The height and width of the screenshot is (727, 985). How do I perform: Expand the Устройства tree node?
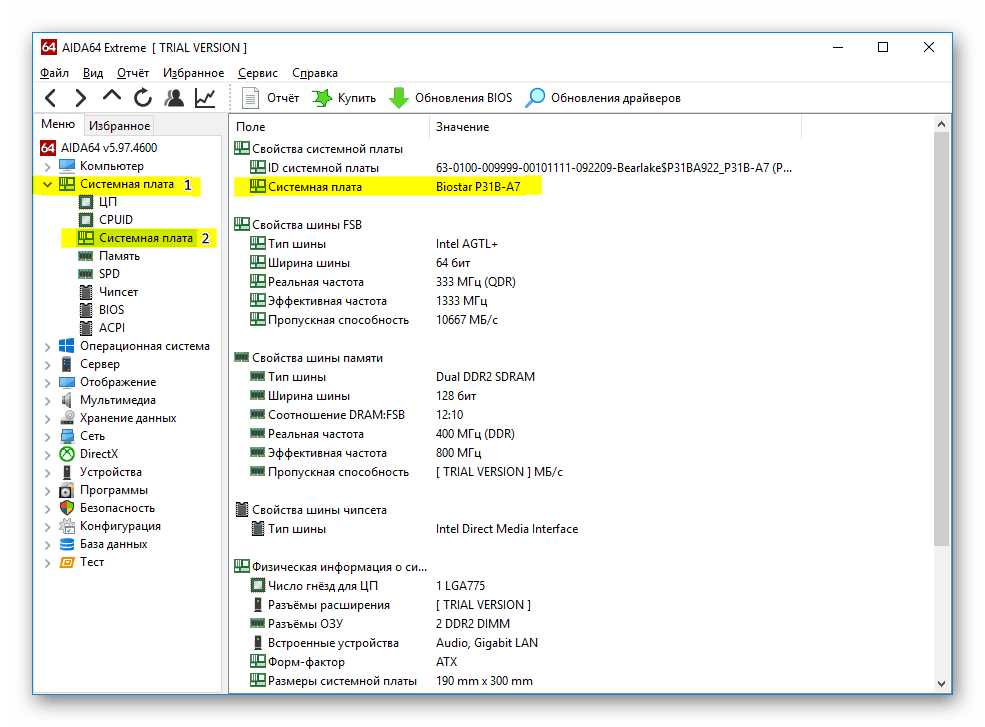(x=48, y=473)
